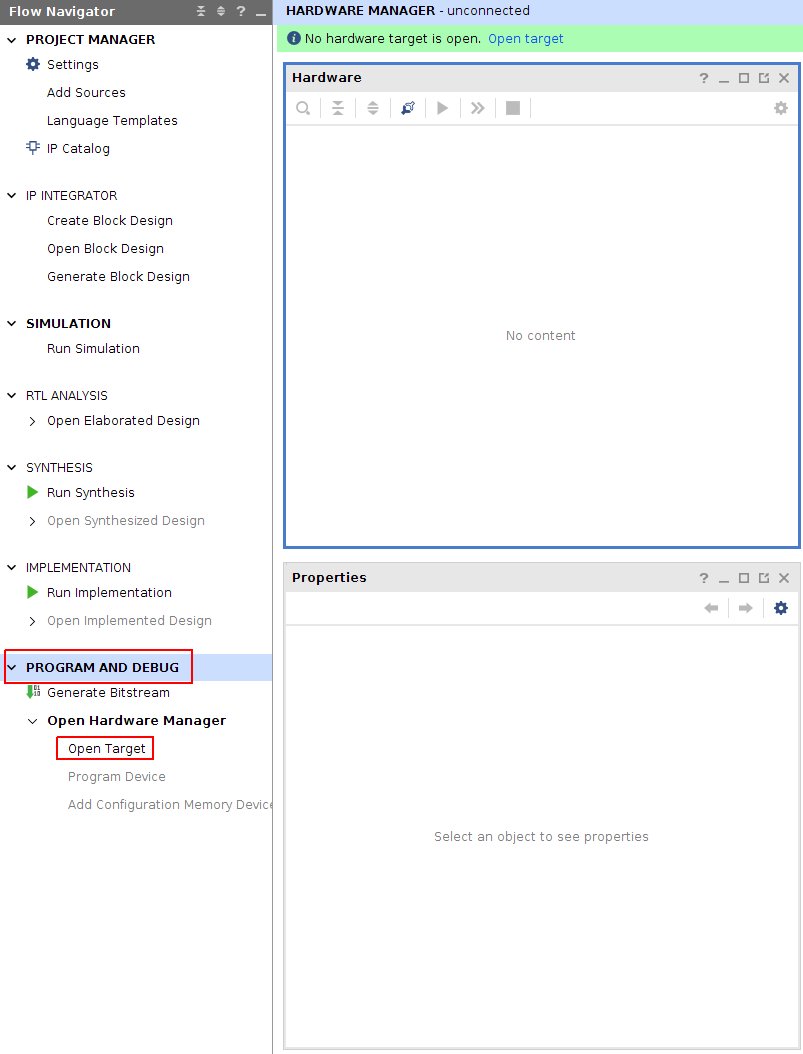Click the Generate Bitstream icon
Viewport: 803px width, 1054px height.
click(x=33, y=692)
